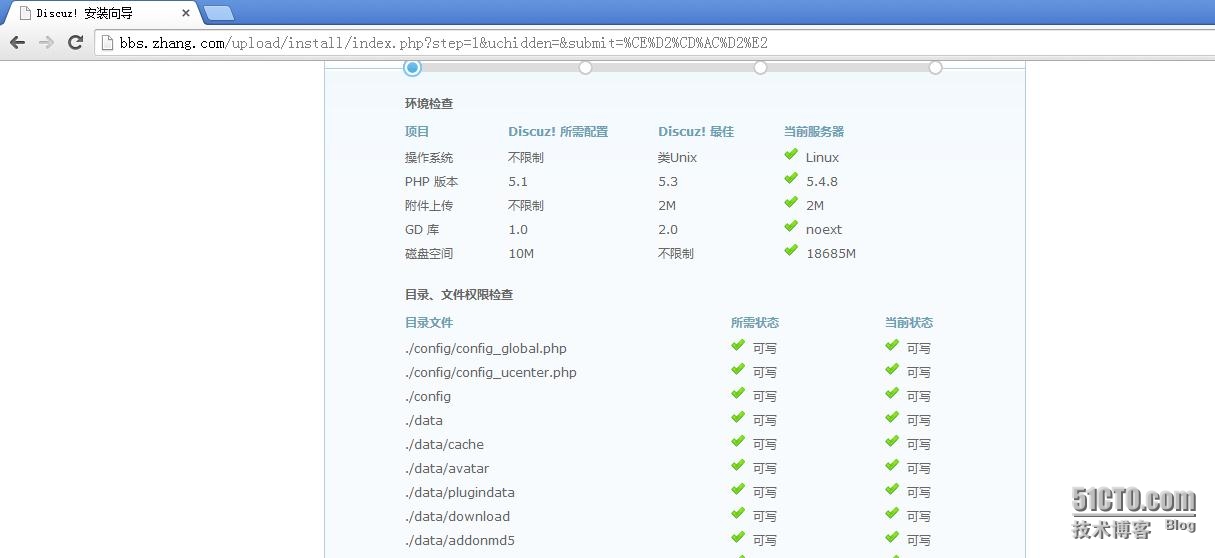1215x558 pixels.
Task: Click current-state check for ./config/config_global.php
Action: pyautogui.click(x=892, y=346)
